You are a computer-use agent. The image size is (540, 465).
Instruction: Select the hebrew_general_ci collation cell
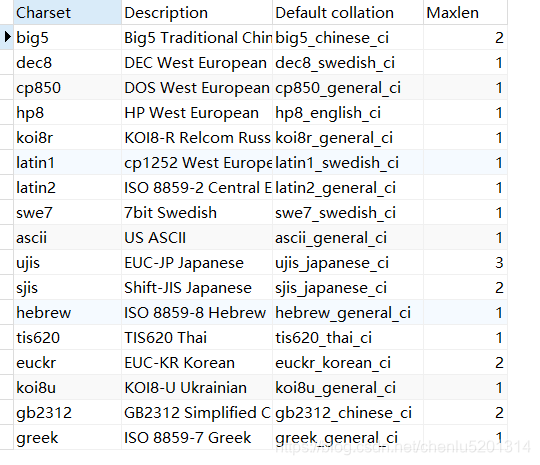[x=347, y=312]
